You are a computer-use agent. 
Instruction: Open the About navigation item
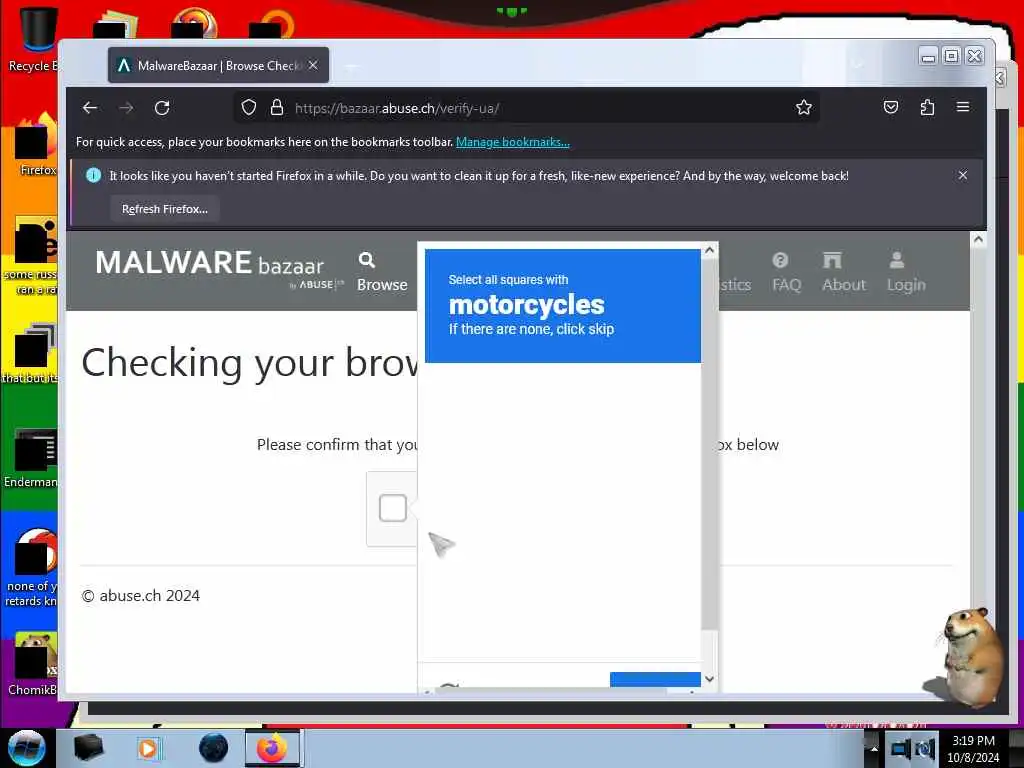[843, 272]
